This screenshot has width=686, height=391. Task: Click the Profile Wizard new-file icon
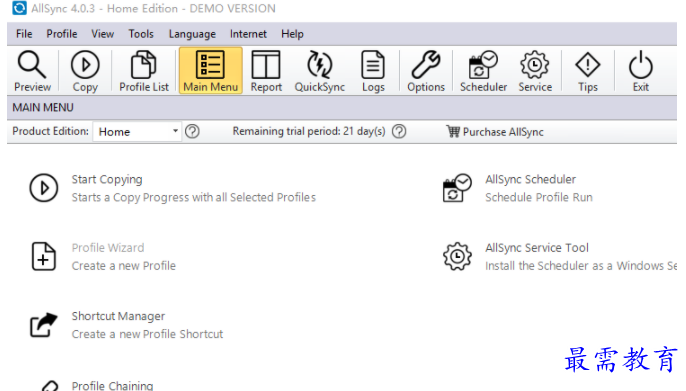[x=43, y=256]
